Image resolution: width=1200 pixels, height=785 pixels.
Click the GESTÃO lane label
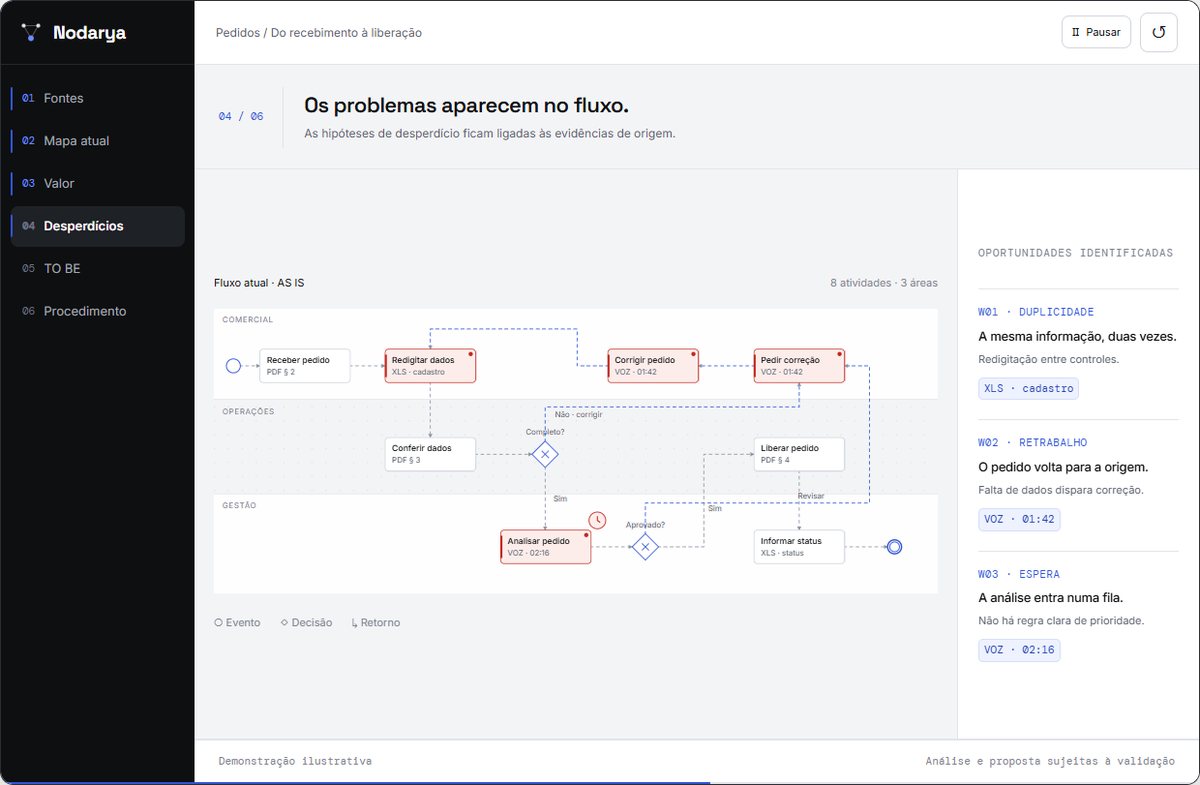(239, 505)
